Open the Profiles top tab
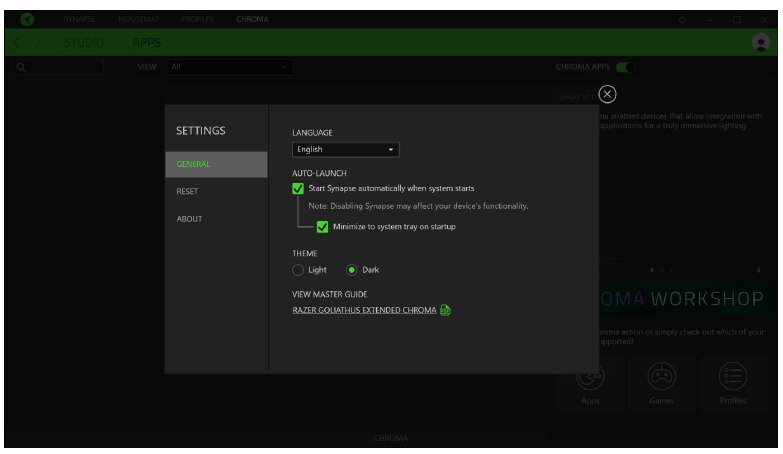This screenshot has width=783, height=454. tap(197, 19)
